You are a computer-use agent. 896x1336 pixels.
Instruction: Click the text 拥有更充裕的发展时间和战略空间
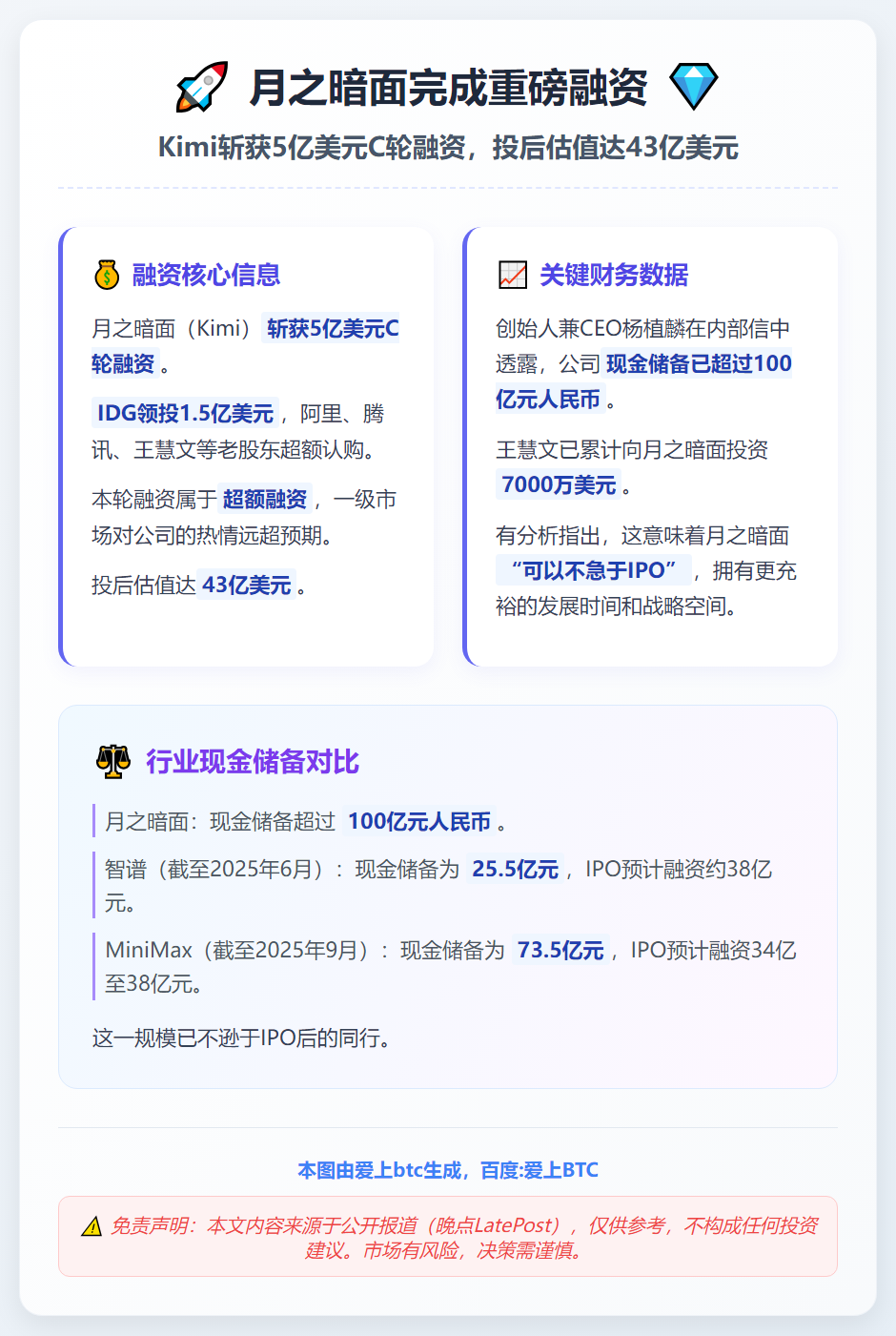pyautogui.click(x=646, y=588)
